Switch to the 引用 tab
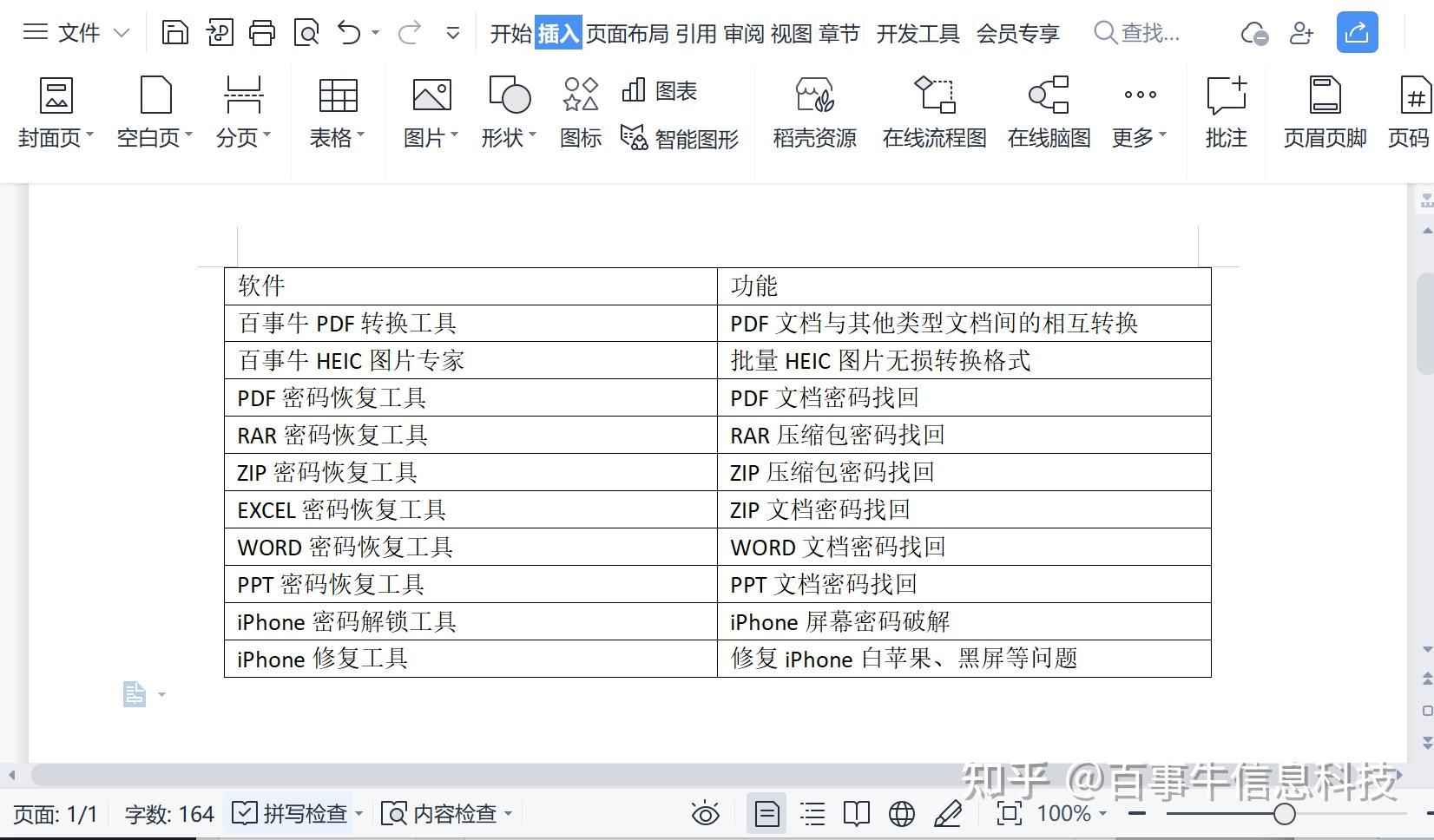The image size is (1434, 840). 696,34
